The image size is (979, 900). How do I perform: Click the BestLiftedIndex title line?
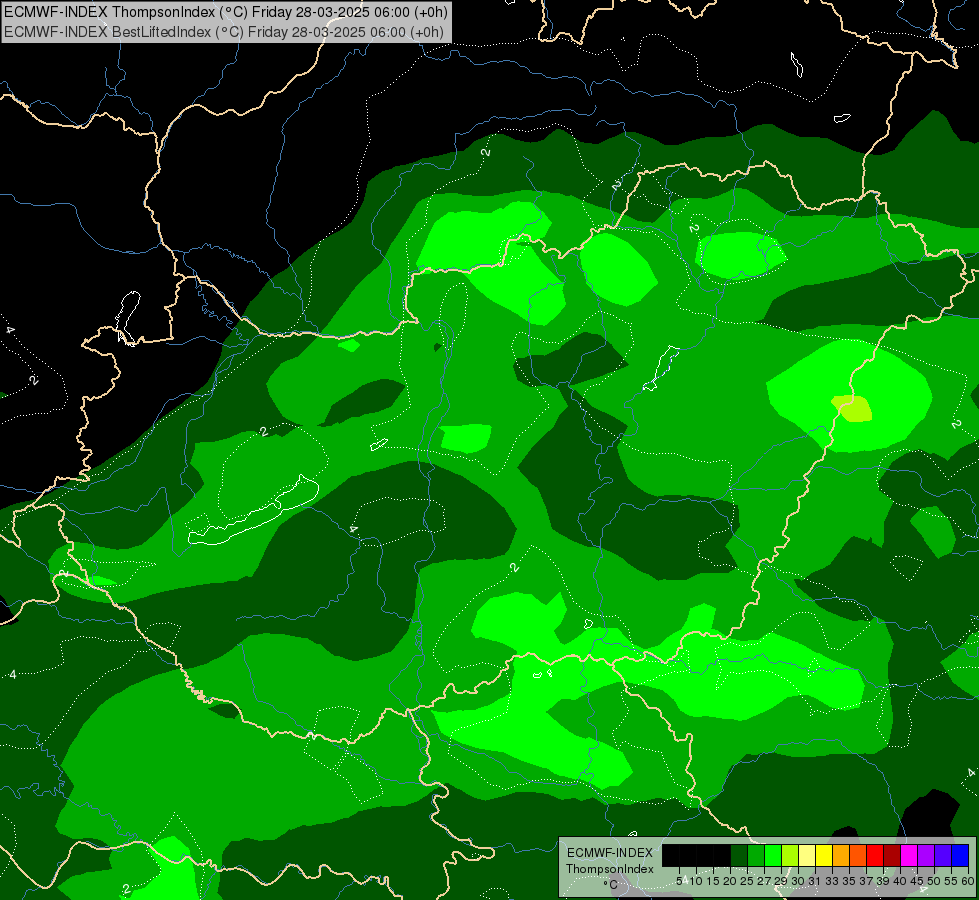[x=224, y=32]
